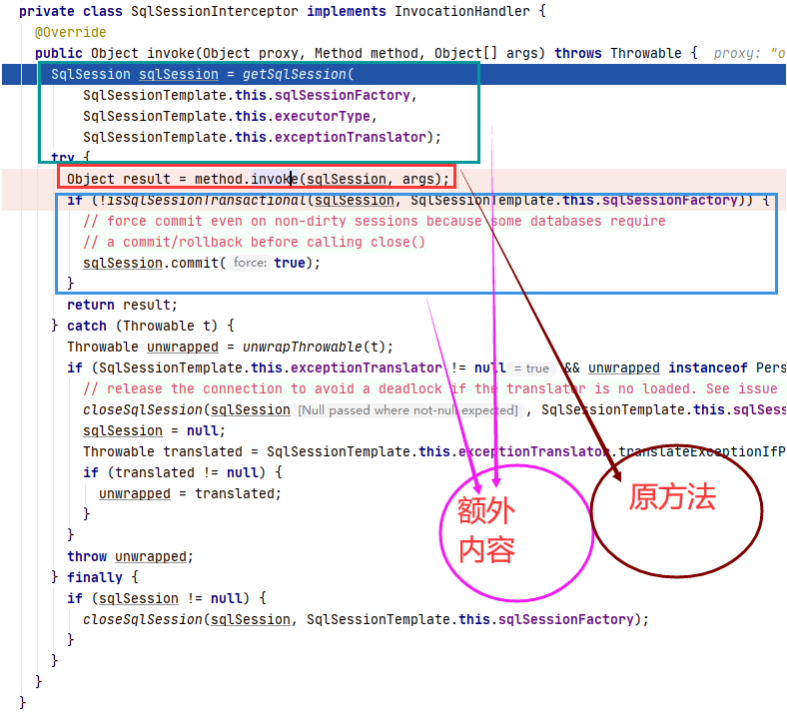Click the 'throw unwrapped;' statement
Viewport: 787px width, 723px height.
click(130, 557)
